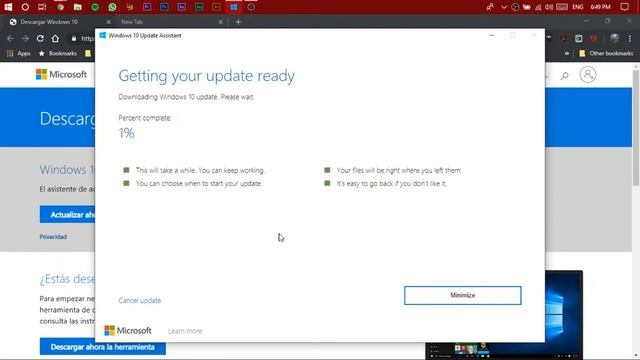Reload the page in Chrome
640x360 pixels.
tap(40, 38)
